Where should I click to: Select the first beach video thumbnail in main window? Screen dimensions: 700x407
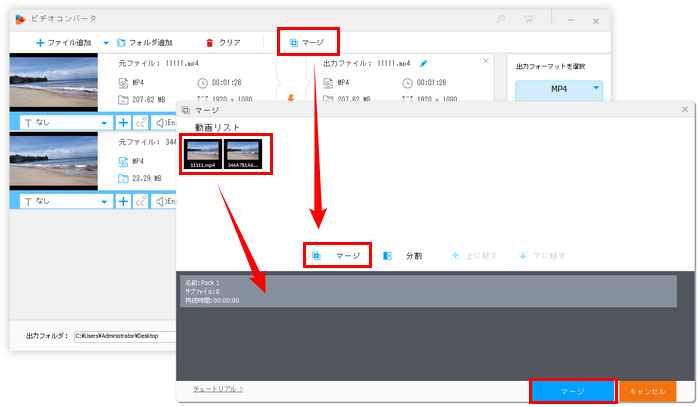pos(54,83)
